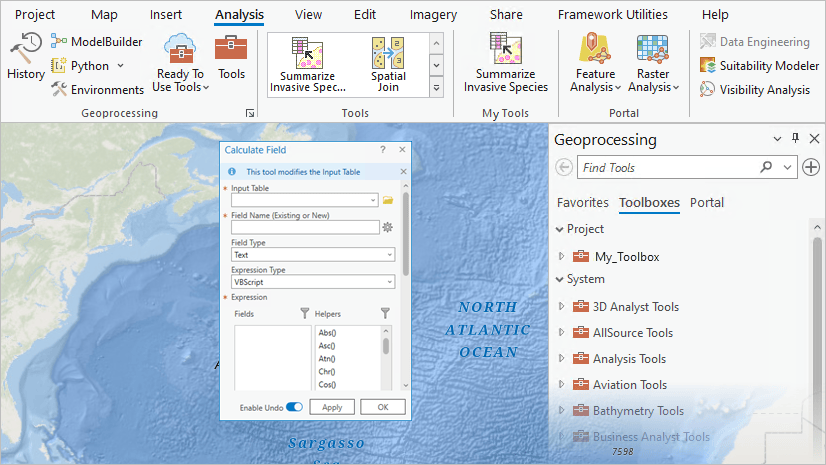Image resolution: width=826 pixels, height=465 pixels.
Task: Open Geoprocessing pane options chevron
Action: (777, 139)
